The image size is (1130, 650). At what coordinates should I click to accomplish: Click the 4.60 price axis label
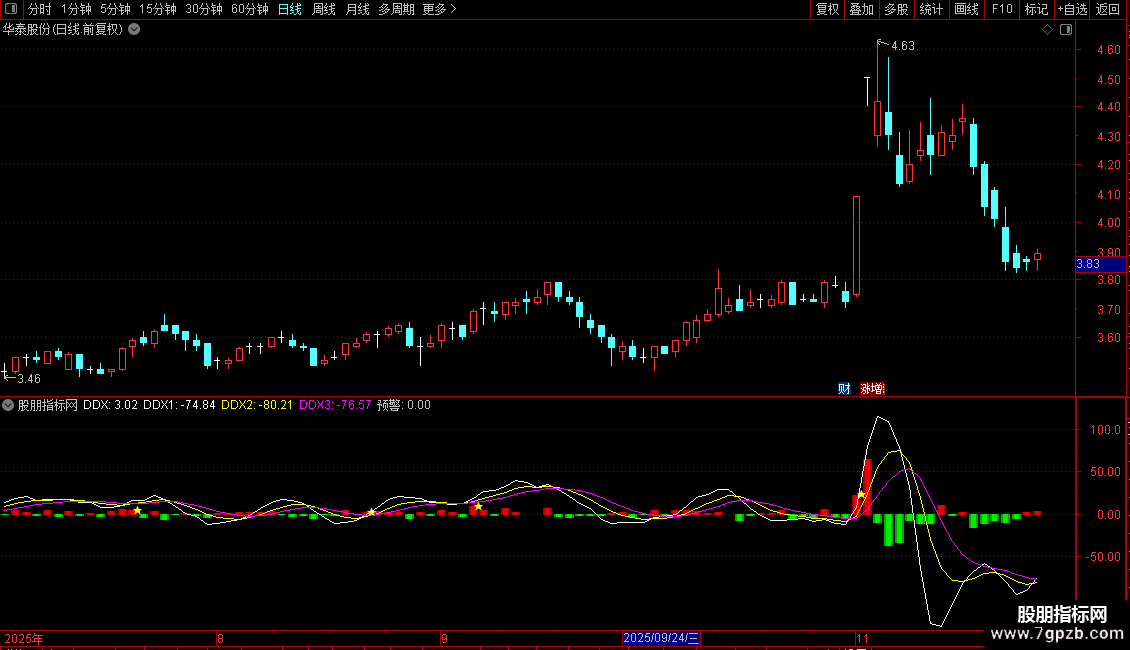1108,50
